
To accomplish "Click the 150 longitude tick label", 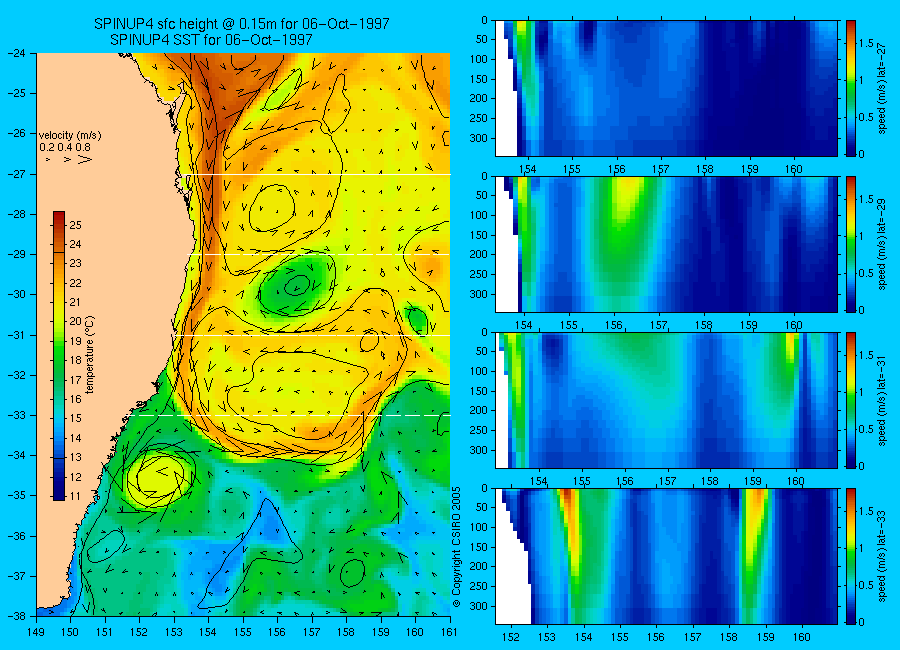I will click(x=71, y=632).
